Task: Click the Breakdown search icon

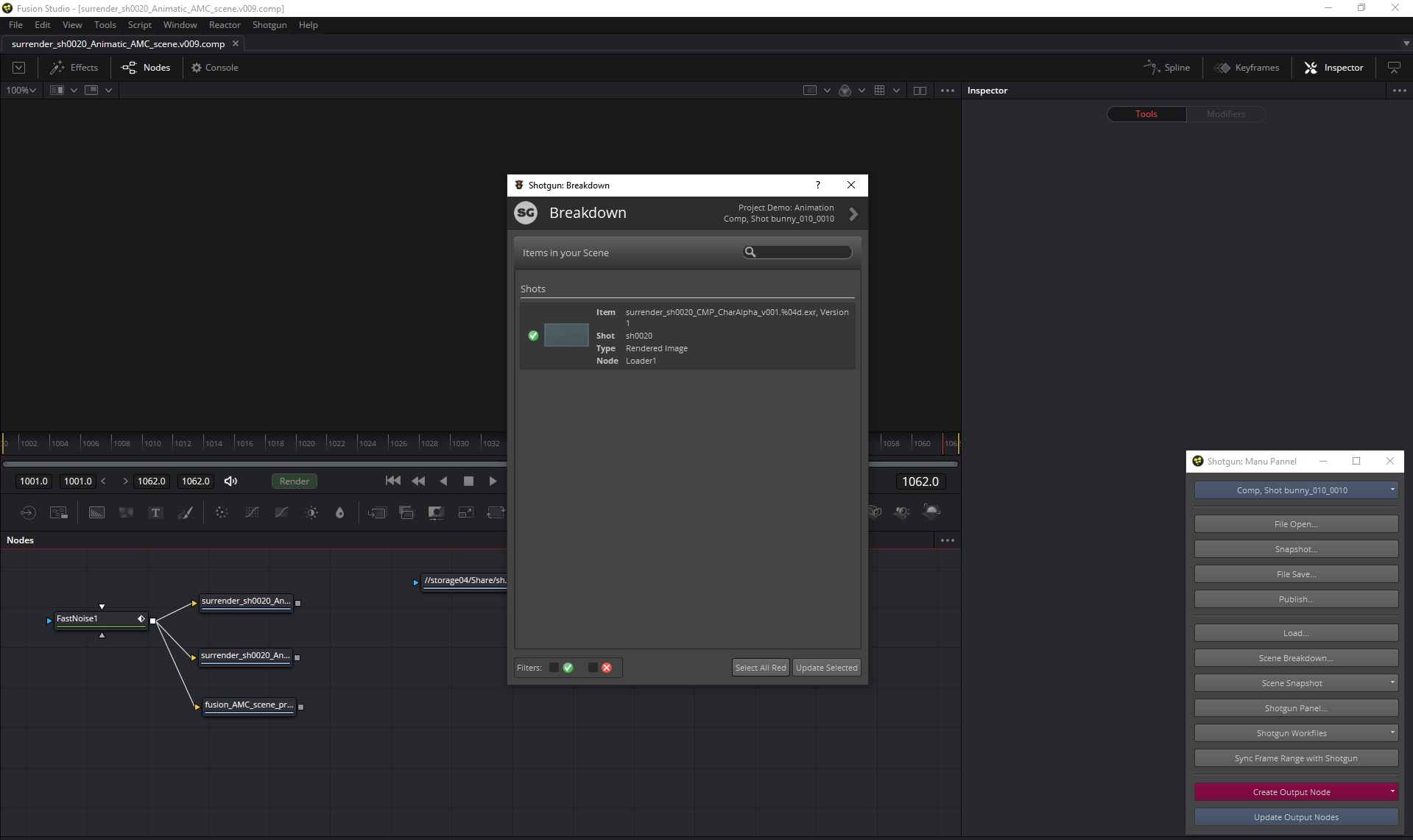Action: point(750,253)
